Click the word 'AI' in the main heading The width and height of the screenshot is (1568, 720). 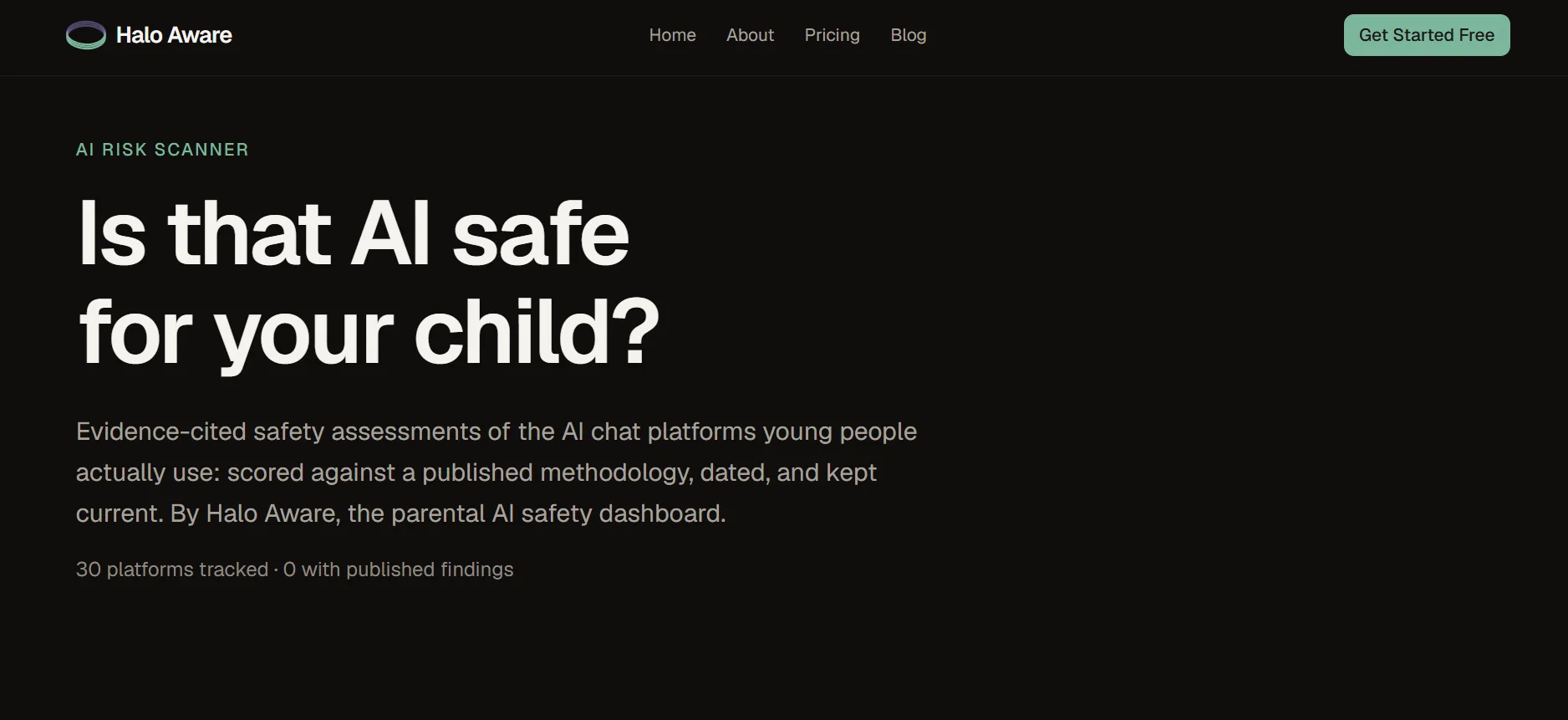(x=390, y=234)
